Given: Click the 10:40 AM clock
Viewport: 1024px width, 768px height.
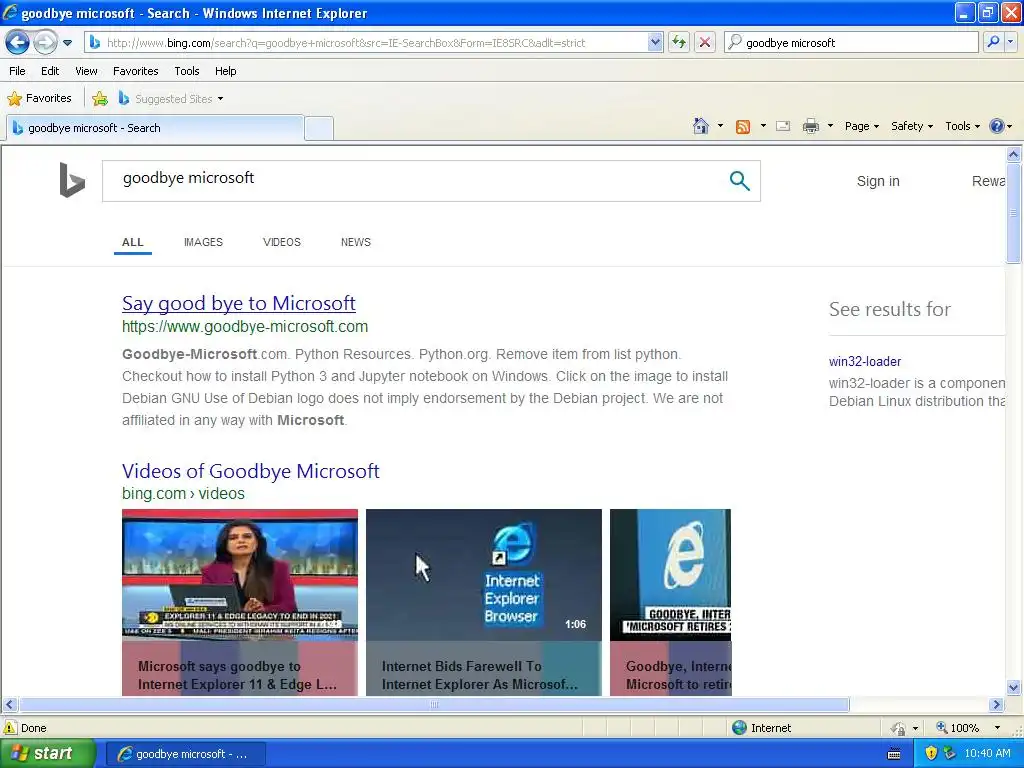Looking at the screenshot, I should [987, 754].
